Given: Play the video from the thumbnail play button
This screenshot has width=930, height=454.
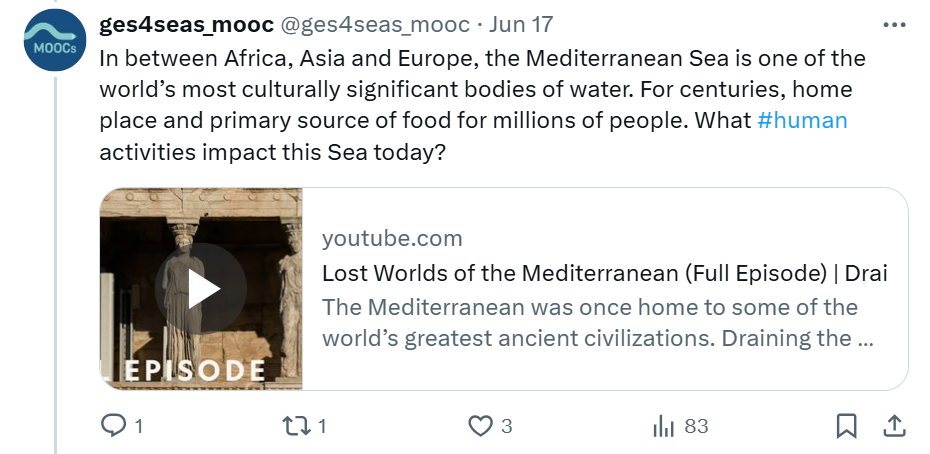Looking at the screenshot, I should coord(201,288).
